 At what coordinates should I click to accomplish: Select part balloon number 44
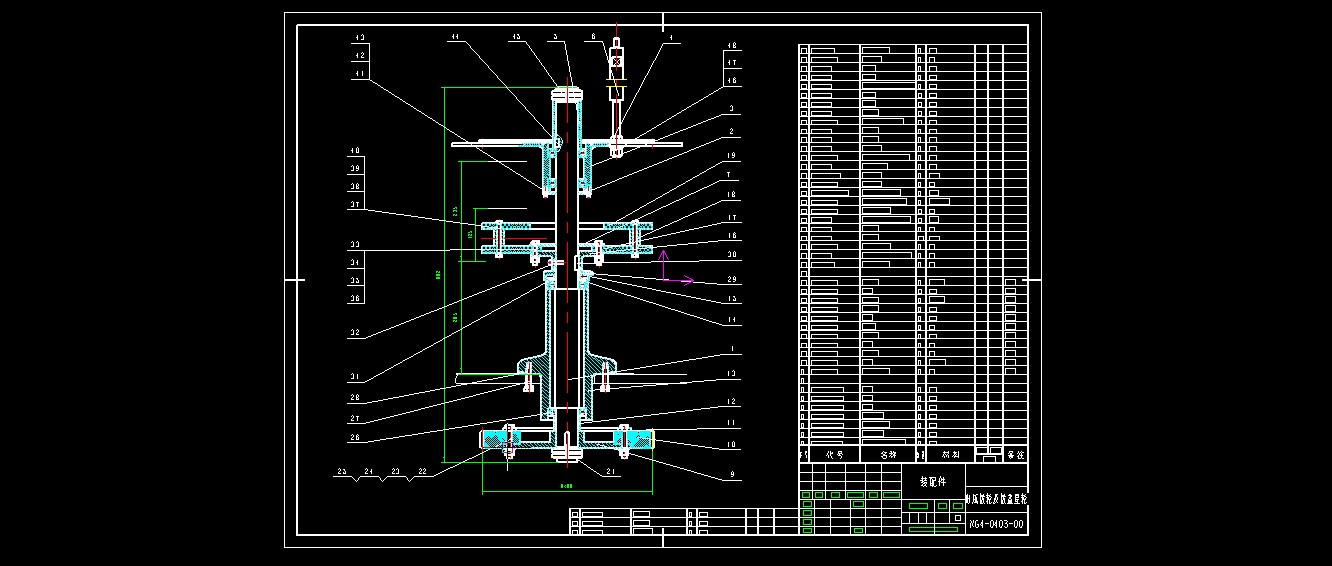[x=455, y=37]
